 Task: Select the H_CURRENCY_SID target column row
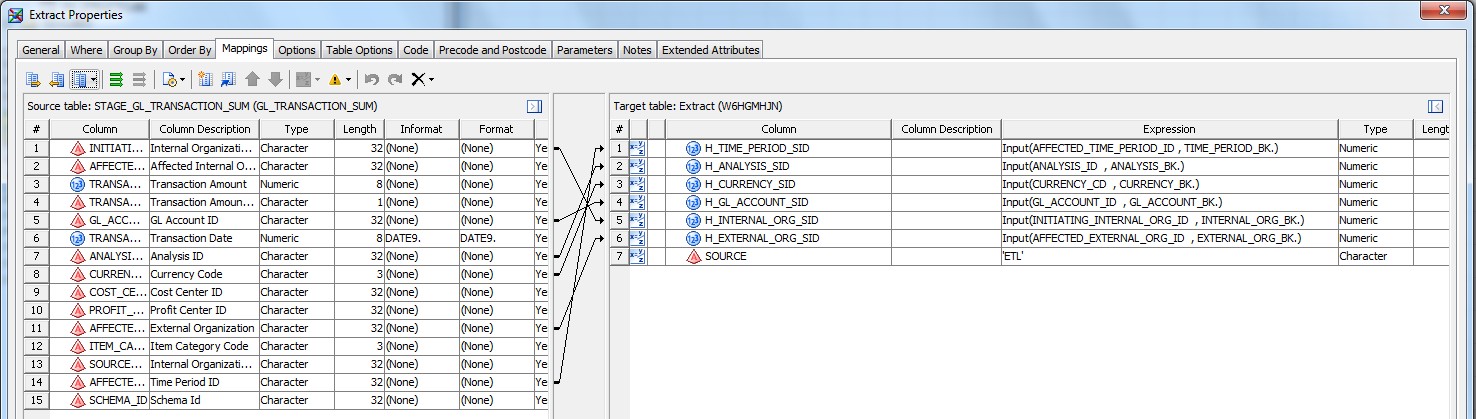[750, 184]
